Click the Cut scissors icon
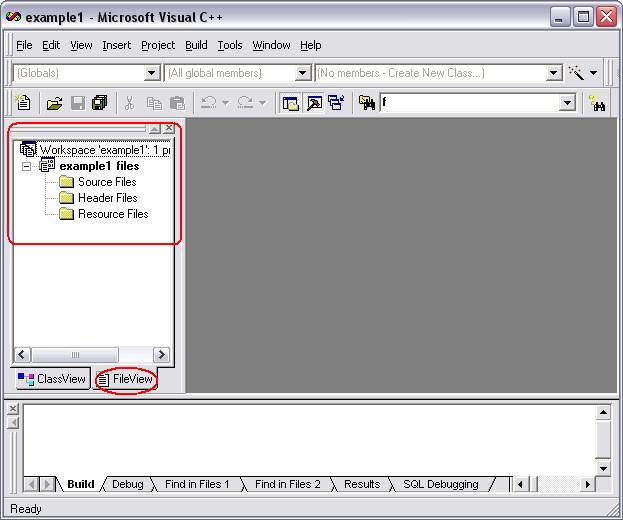Screen dimensions: 623x520 click(x=129, y=103)
